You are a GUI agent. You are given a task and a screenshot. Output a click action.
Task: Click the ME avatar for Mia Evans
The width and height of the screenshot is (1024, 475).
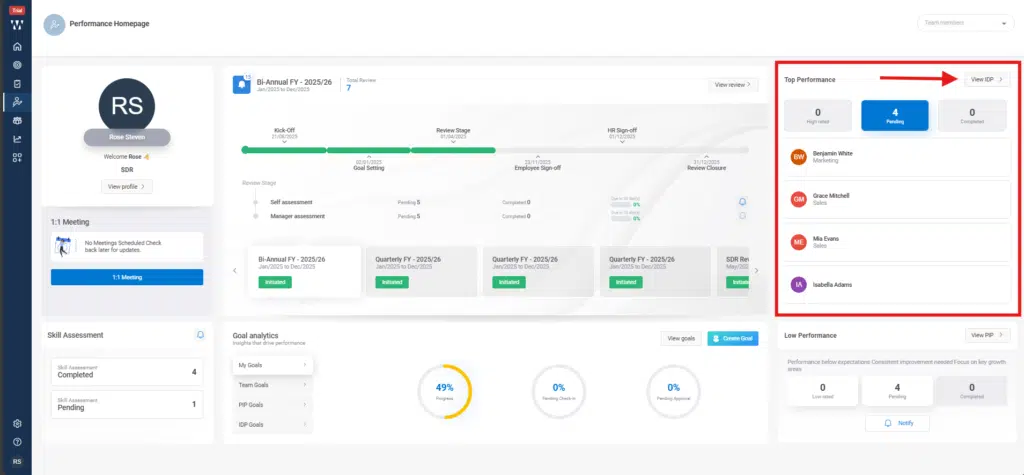pyautogui.click(x=798, y=242)
